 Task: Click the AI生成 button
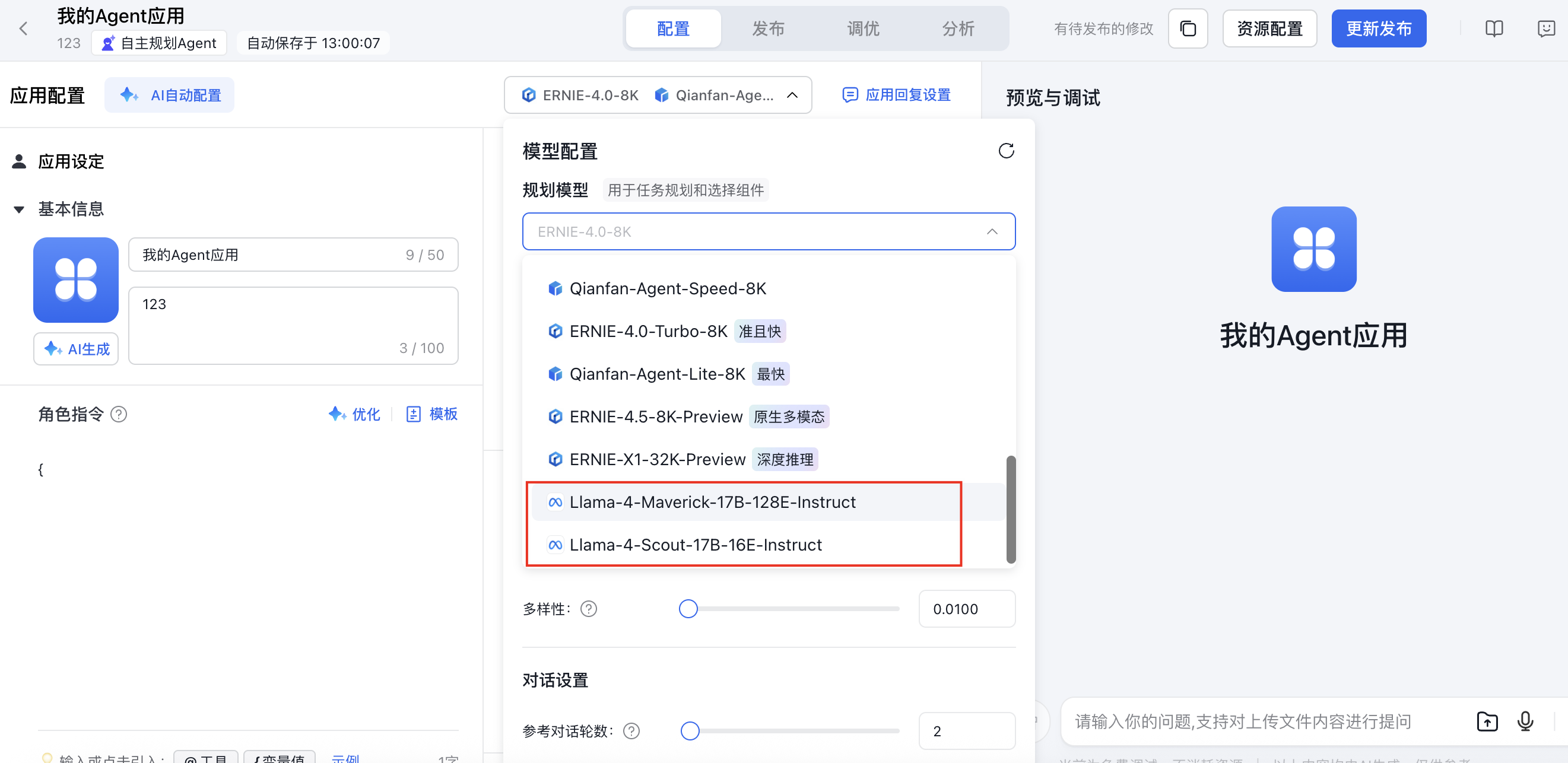point(76,349)
